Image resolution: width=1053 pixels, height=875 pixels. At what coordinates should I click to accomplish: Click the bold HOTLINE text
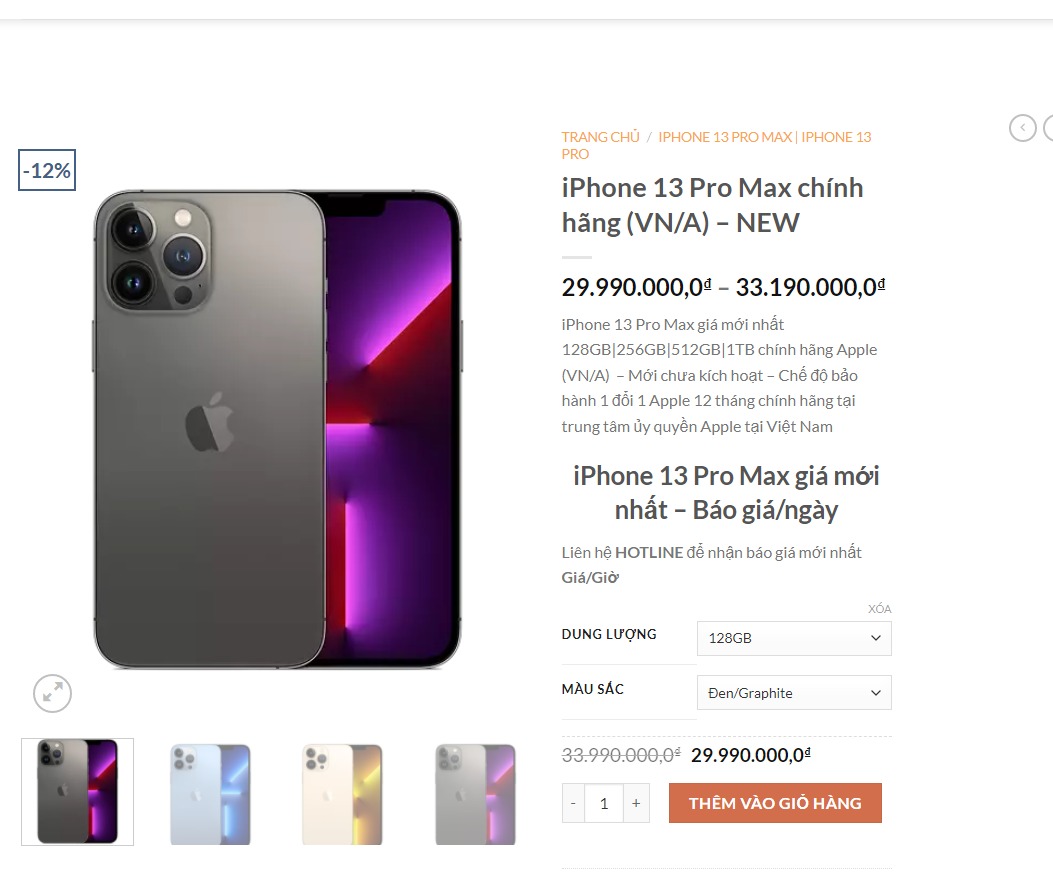click(x=649, y=552)
